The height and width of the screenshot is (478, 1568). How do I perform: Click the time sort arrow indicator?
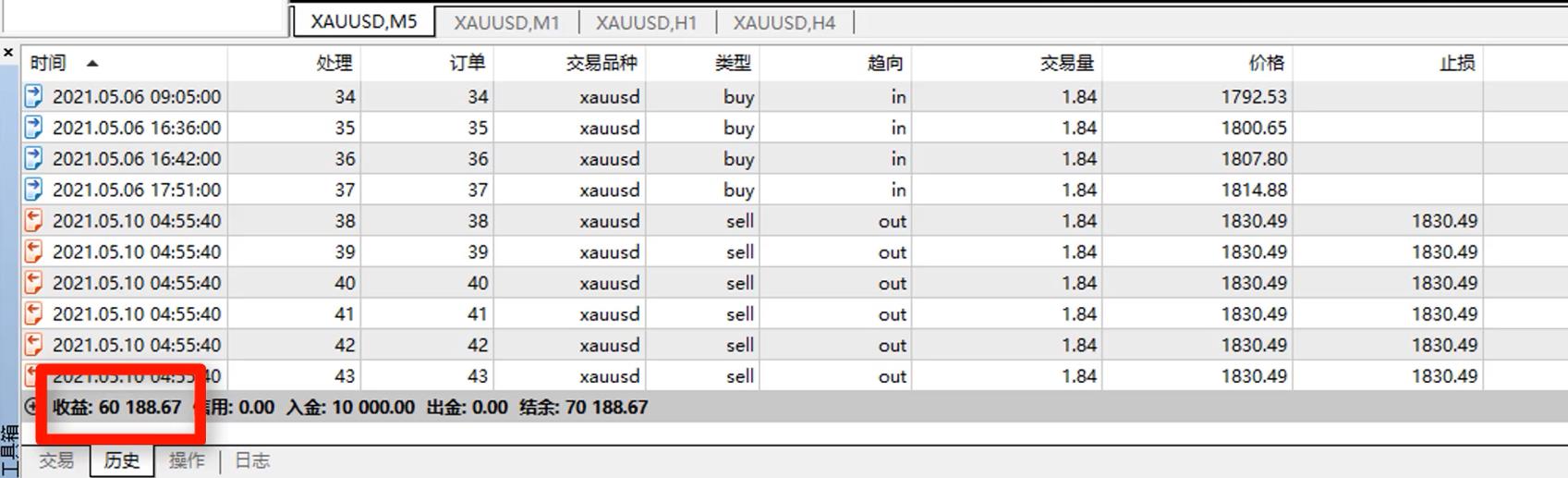pos(91,63)
